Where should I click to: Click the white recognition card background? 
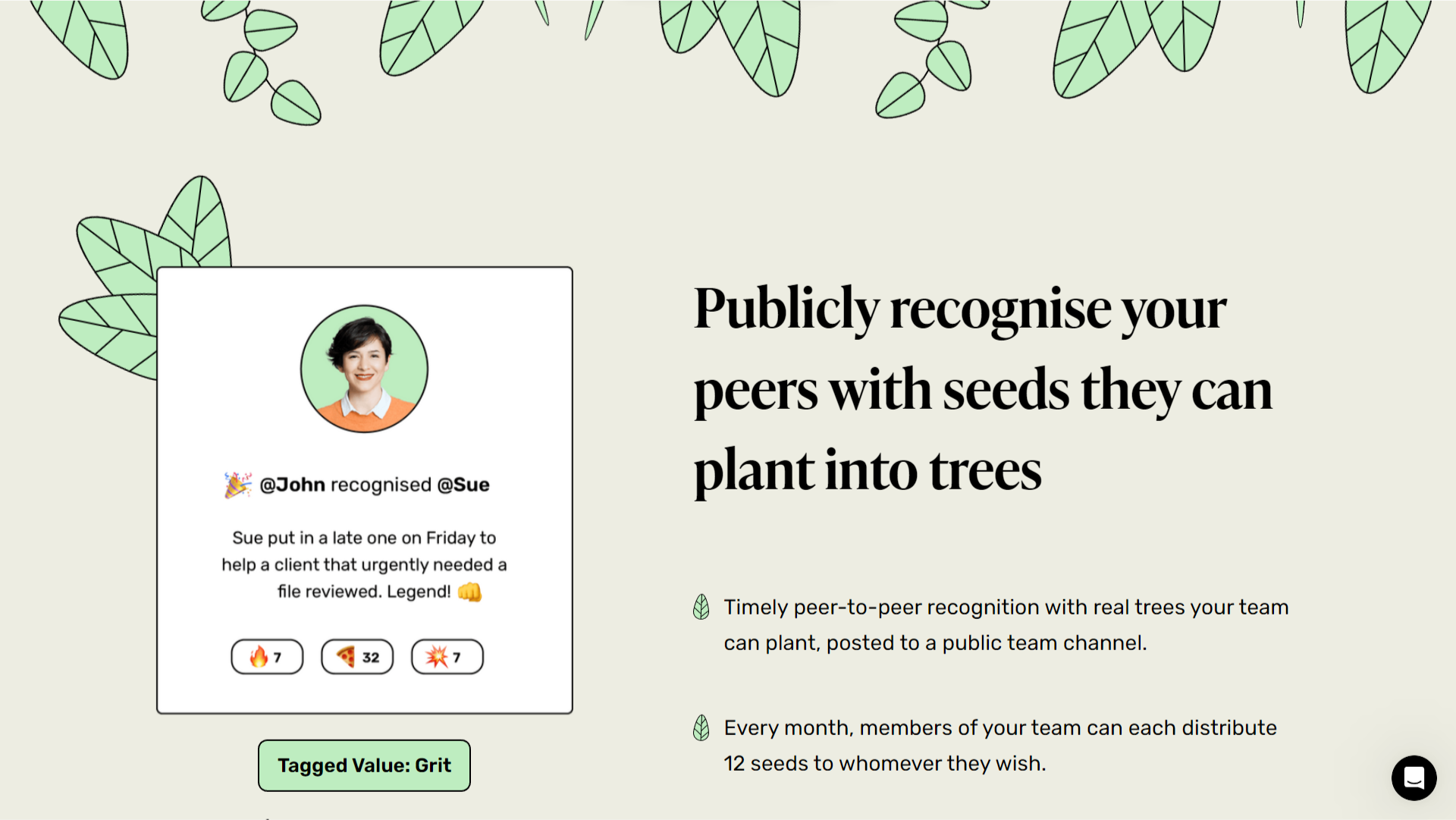(x=365, y=490)
